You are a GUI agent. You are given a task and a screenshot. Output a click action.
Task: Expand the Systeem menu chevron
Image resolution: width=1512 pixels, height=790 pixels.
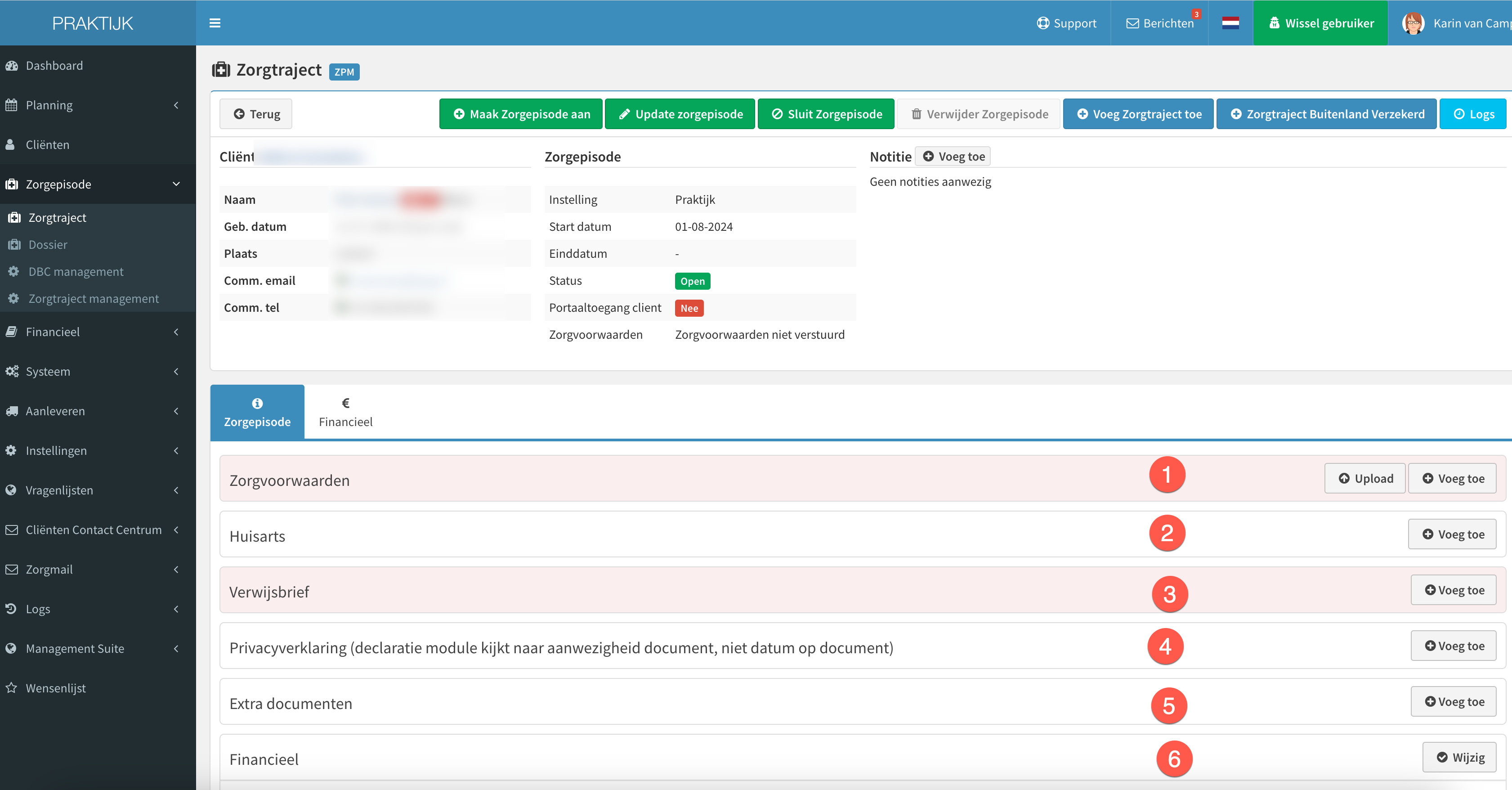[175, 371]
